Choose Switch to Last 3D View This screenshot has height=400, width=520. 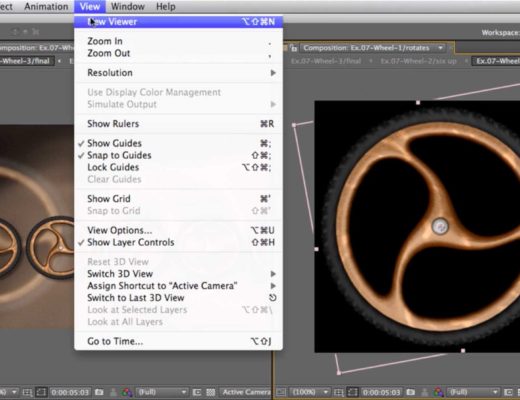(179, 298)
